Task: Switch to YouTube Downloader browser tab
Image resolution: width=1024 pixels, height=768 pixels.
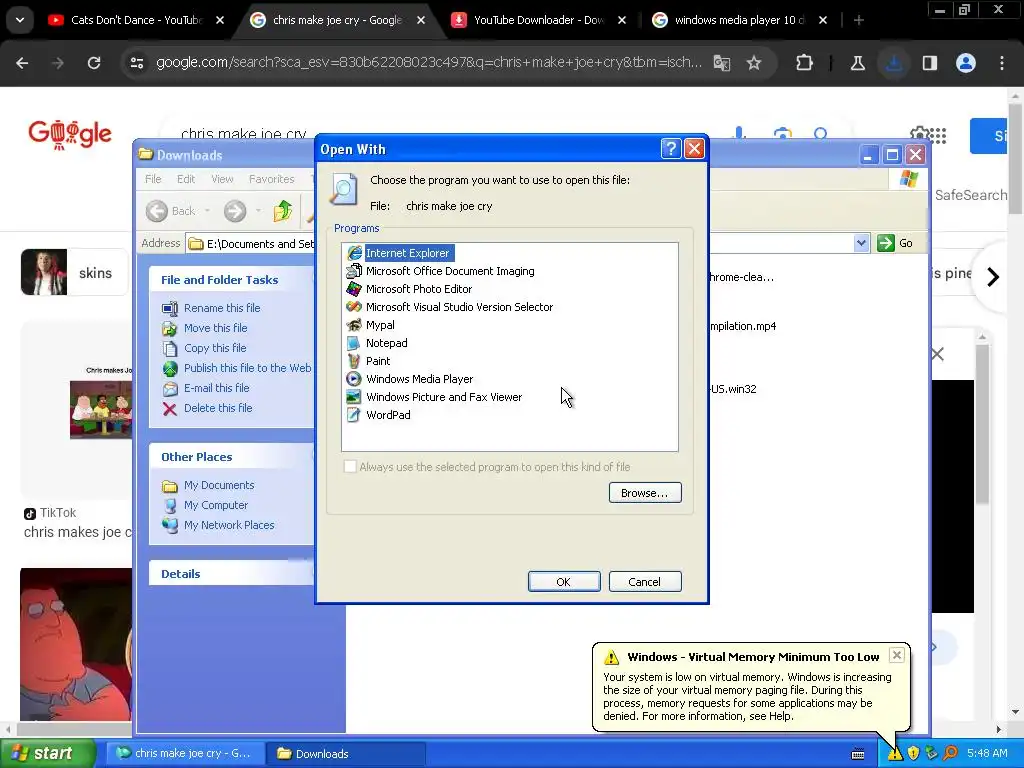Action: point(539,20)
